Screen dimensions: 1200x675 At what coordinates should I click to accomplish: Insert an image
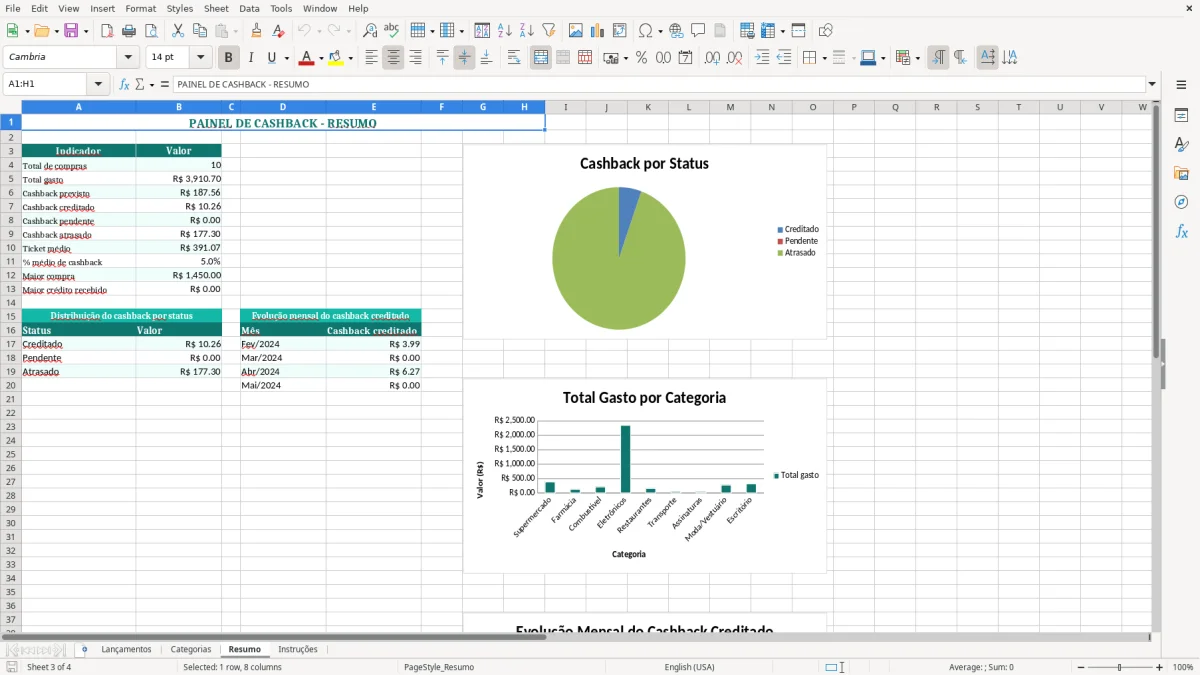tap(576, 31)
